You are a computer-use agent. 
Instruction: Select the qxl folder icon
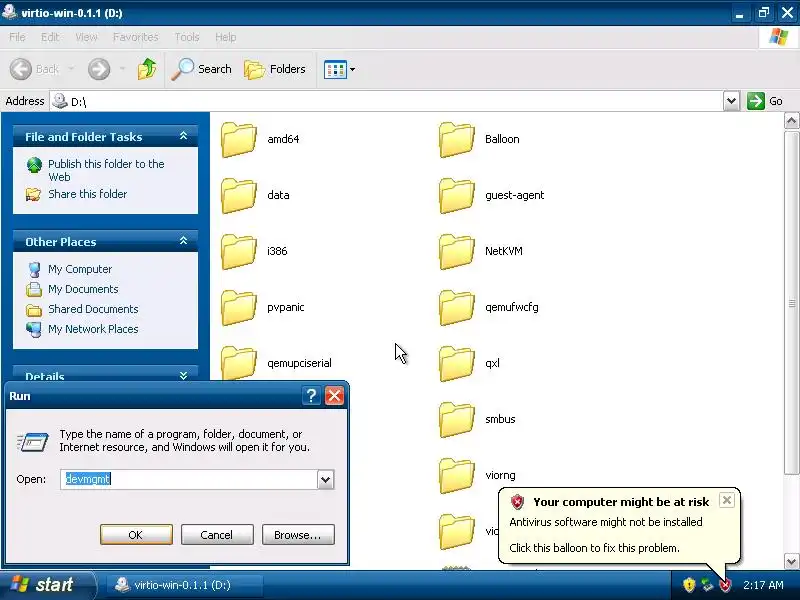point(457,364)
